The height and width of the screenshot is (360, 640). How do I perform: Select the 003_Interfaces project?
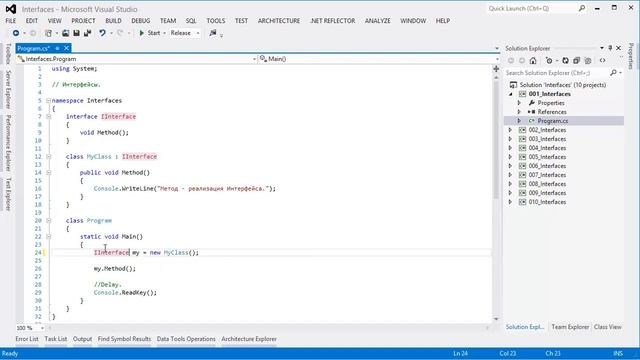[x=547, y=139]
